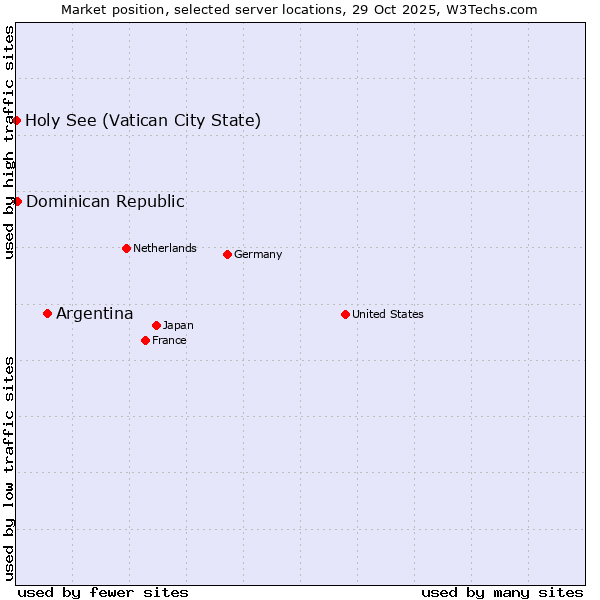Click the "used by high traffic sites" axis label

point(9,142)
